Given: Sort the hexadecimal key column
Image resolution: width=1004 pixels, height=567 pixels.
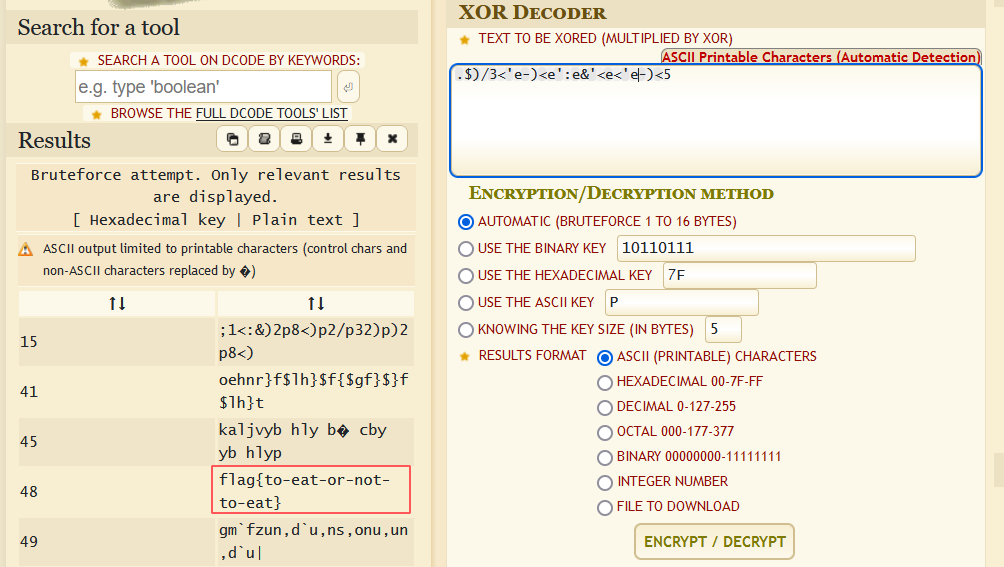Looking at the screenshot, I should pos(117,303).
